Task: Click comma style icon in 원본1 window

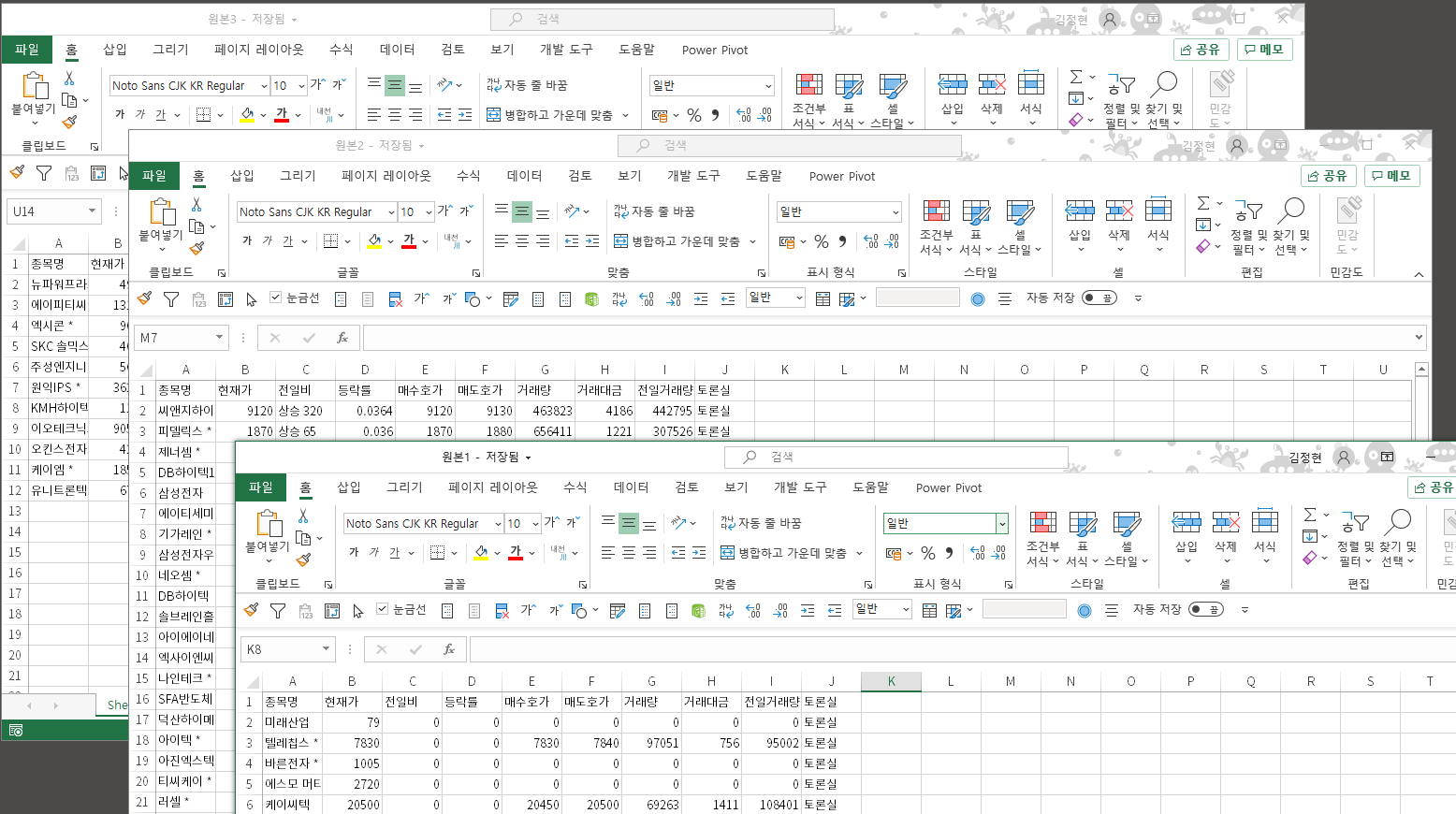Action: (x=950, y=553)
